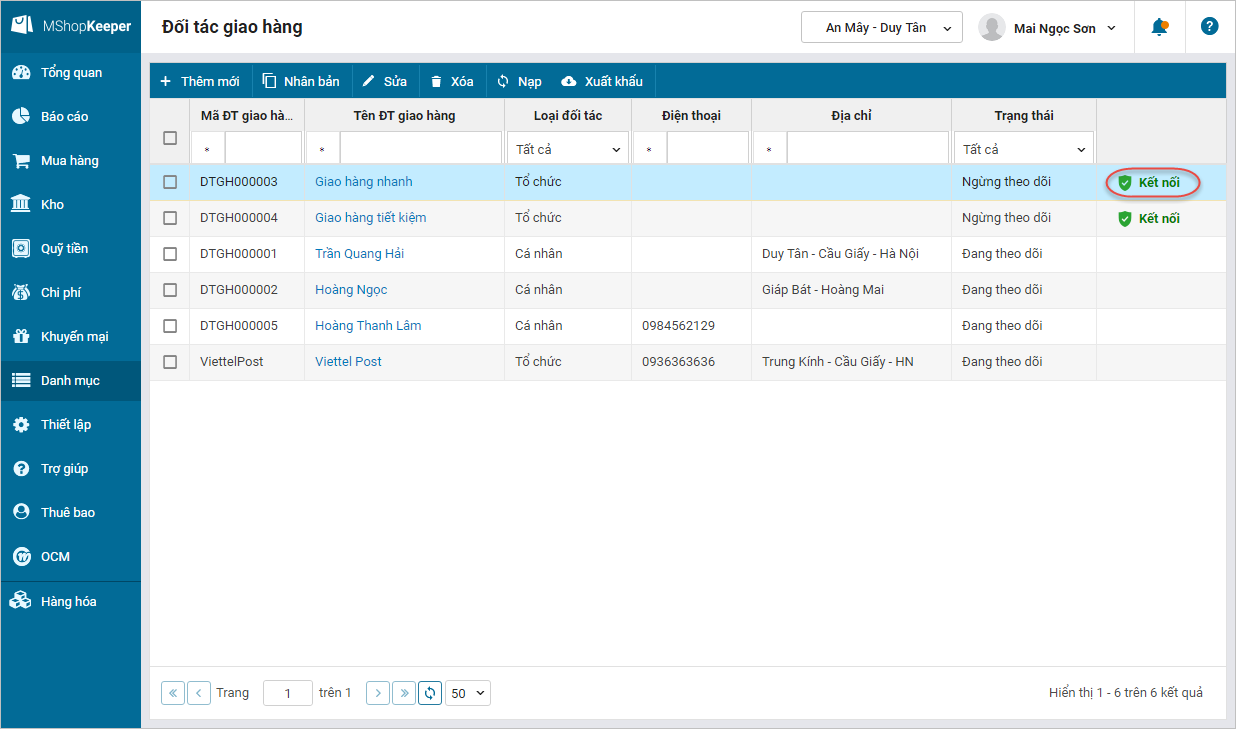Go to next page arrow

[x=377, y=693]
